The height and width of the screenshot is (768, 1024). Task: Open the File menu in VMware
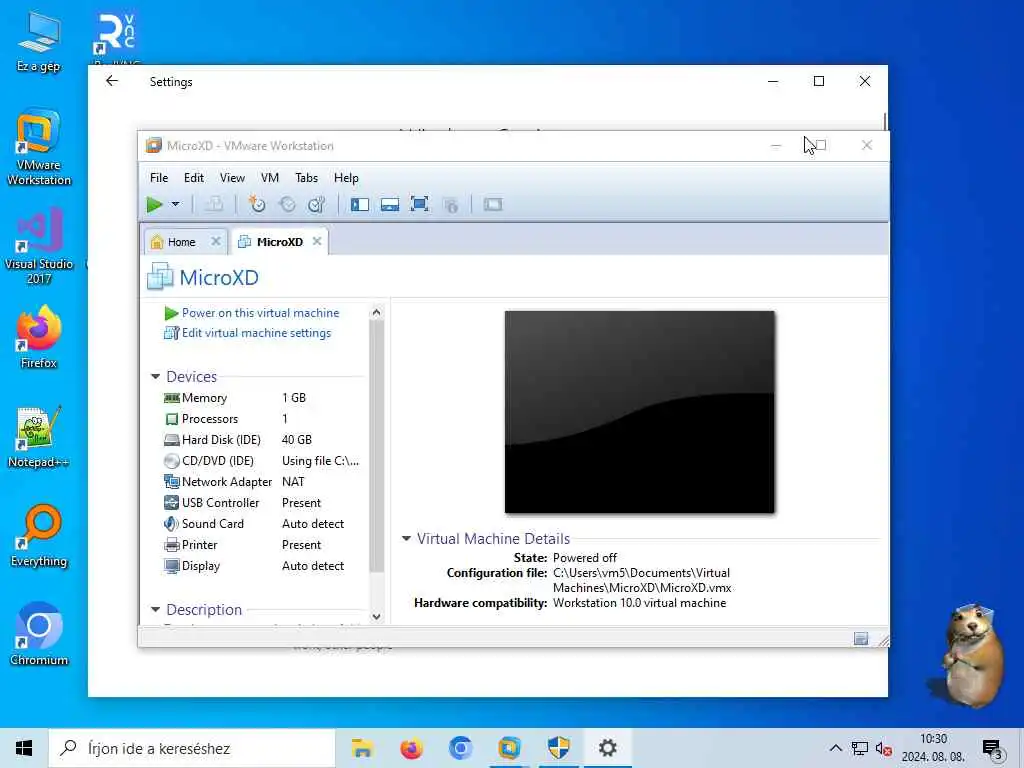coord(159,178)
